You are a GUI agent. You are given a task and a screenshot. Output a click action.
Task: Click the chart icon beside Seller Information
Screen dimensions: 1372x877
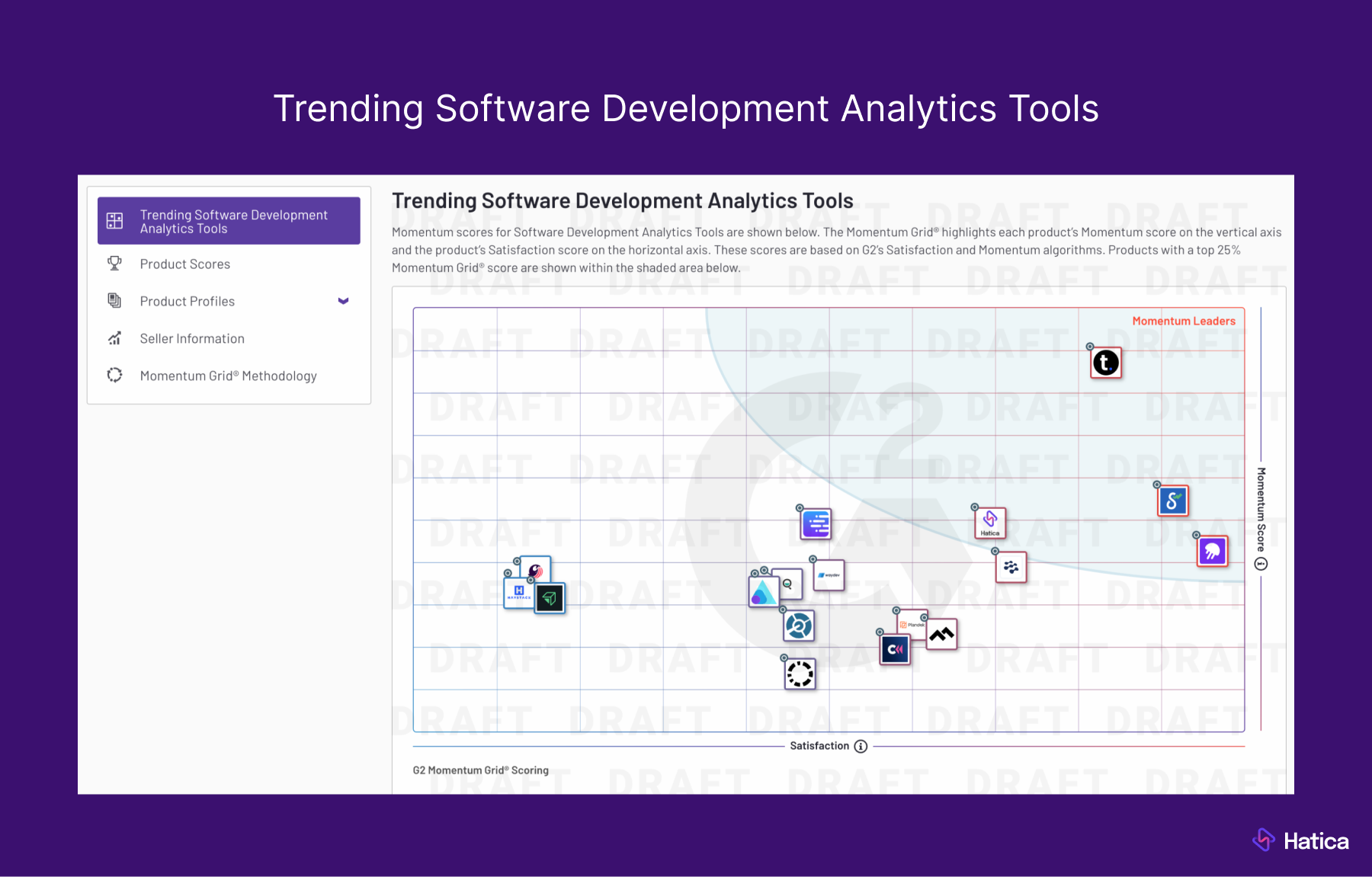[x=114, y=338]
